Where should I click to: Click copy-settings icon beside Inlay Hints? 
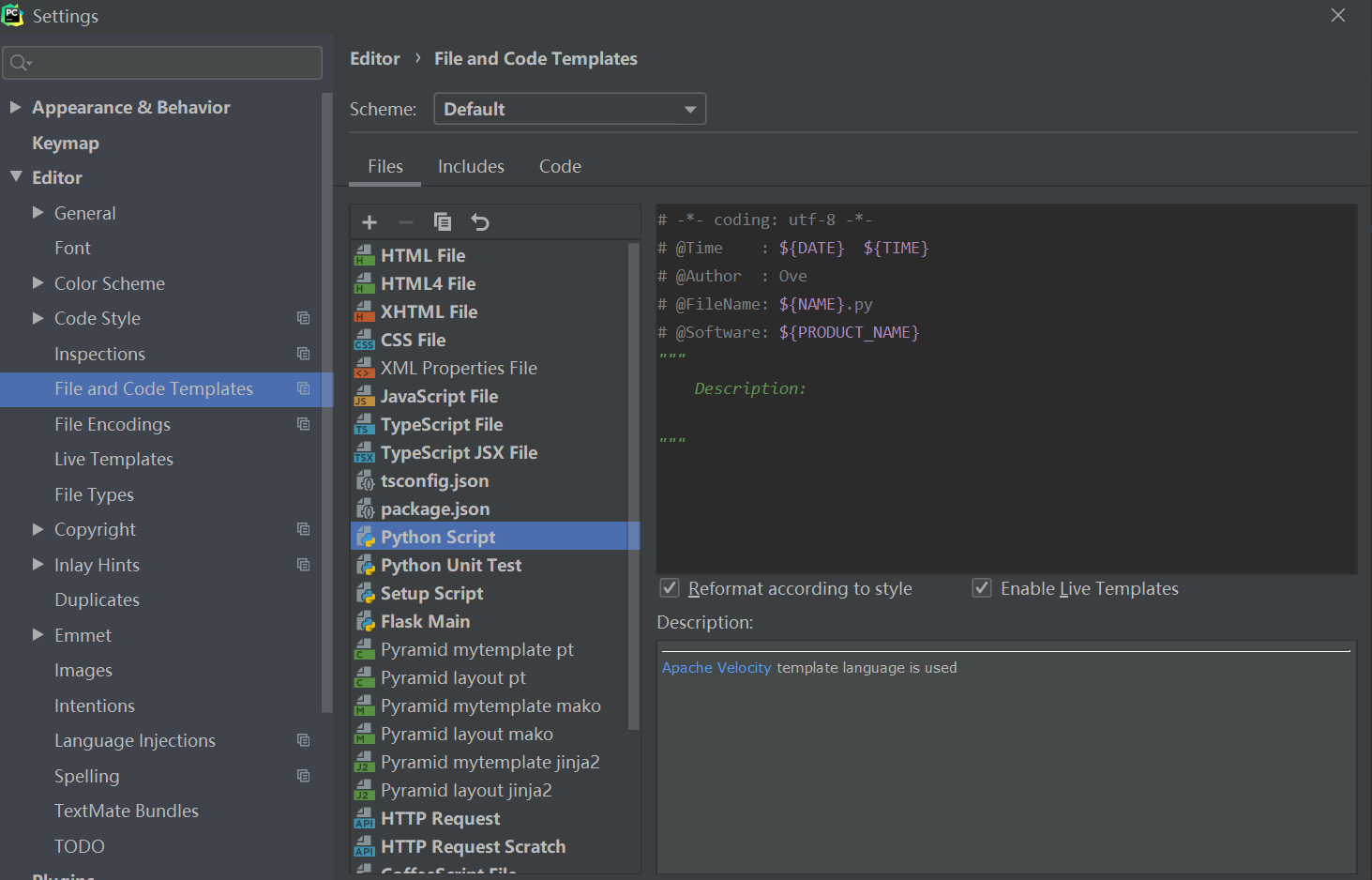[x=303, y=565]
